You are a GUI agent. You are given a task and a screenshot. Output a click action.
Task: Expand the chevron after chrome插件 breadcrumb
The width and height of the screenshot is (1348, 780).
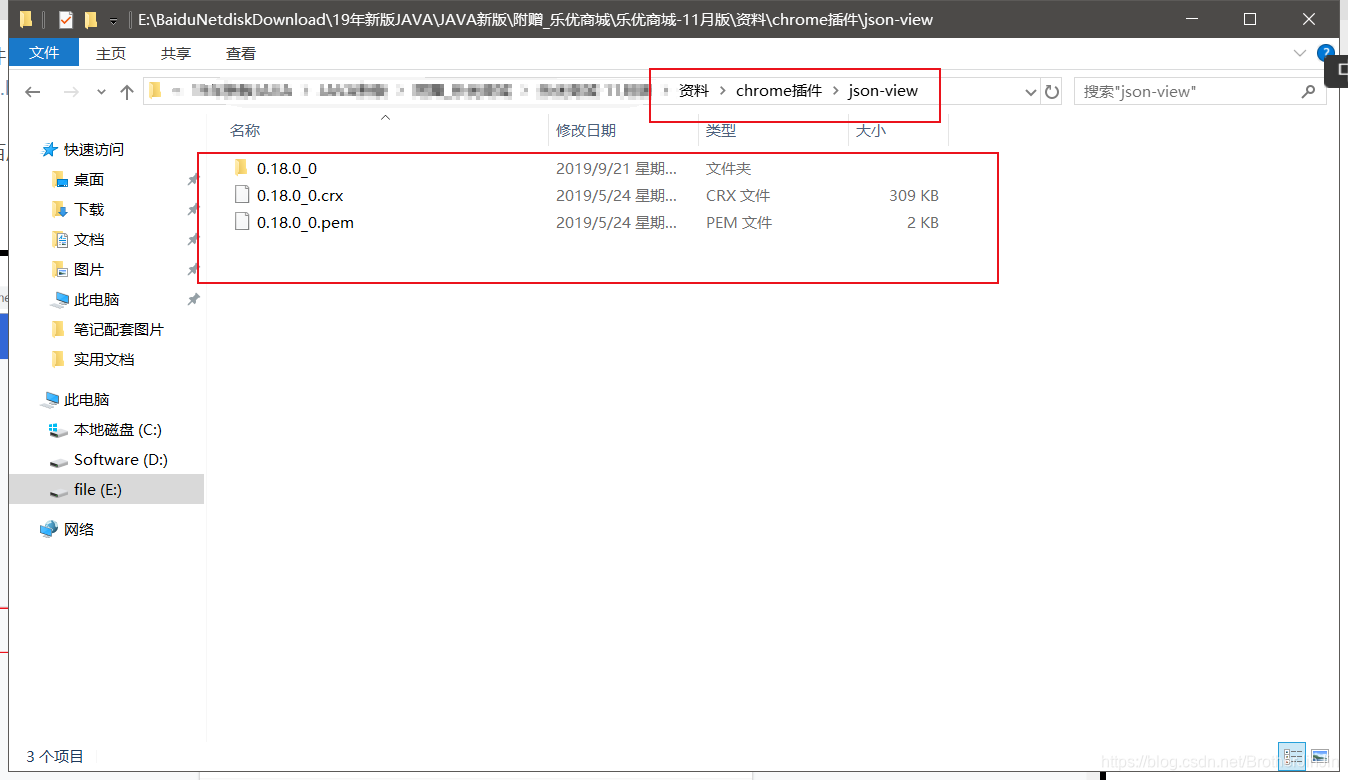pyautogui.click(x=835, y=91)
